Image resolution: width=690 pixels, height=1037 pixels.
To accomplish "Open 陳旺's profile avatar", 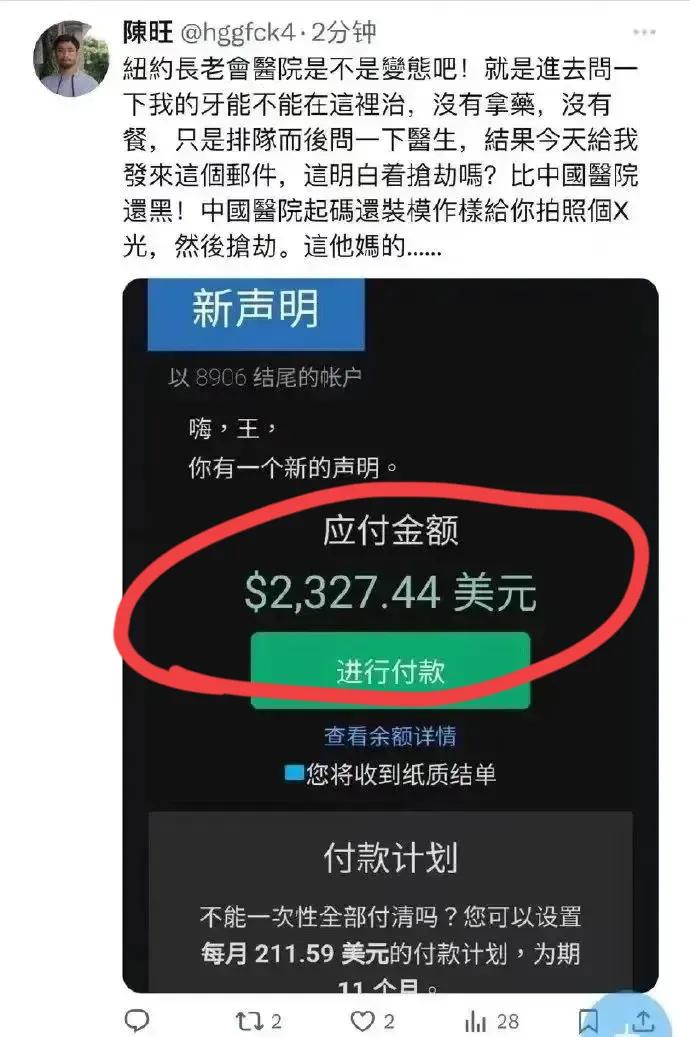I will tap(71, 58).
